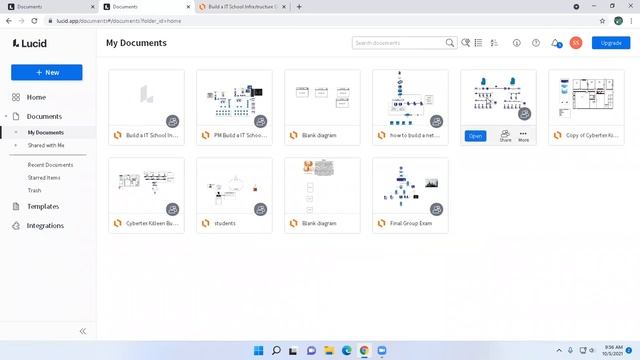Click shared badge on PM Build card

[260, 121]
